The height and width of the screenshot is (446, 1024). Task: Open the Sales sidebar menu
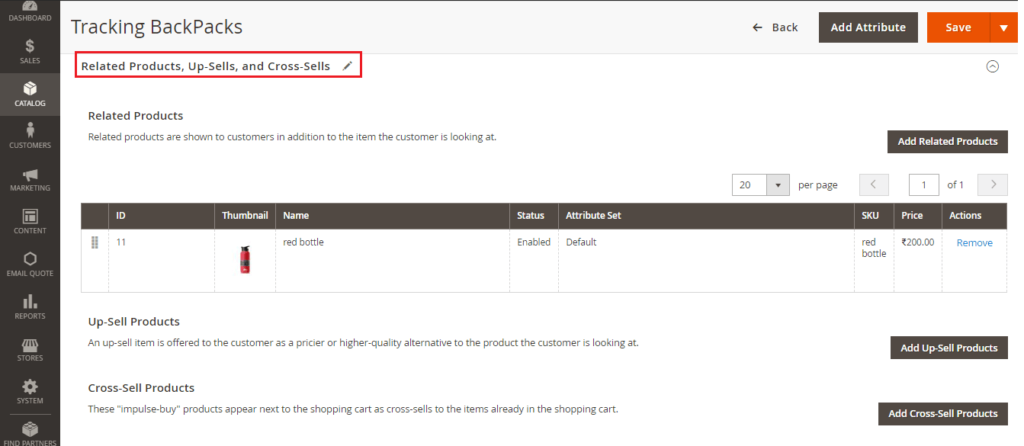tap(30, 52)
